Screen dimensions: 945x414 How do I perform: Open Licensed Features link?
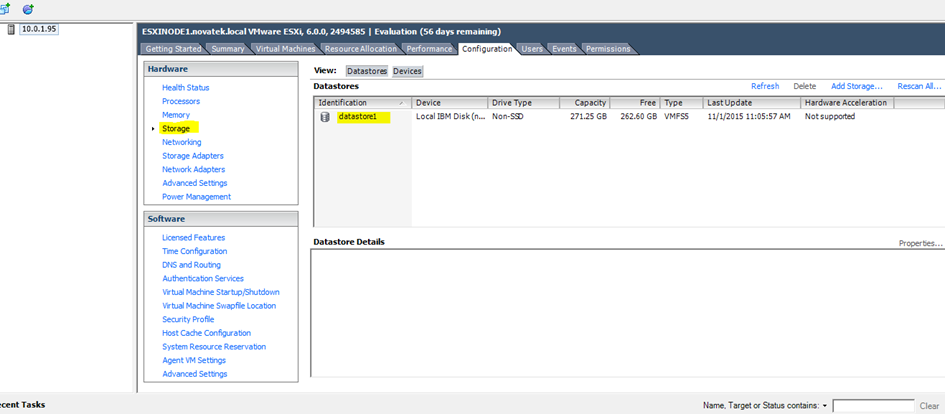tap(193, 238)
